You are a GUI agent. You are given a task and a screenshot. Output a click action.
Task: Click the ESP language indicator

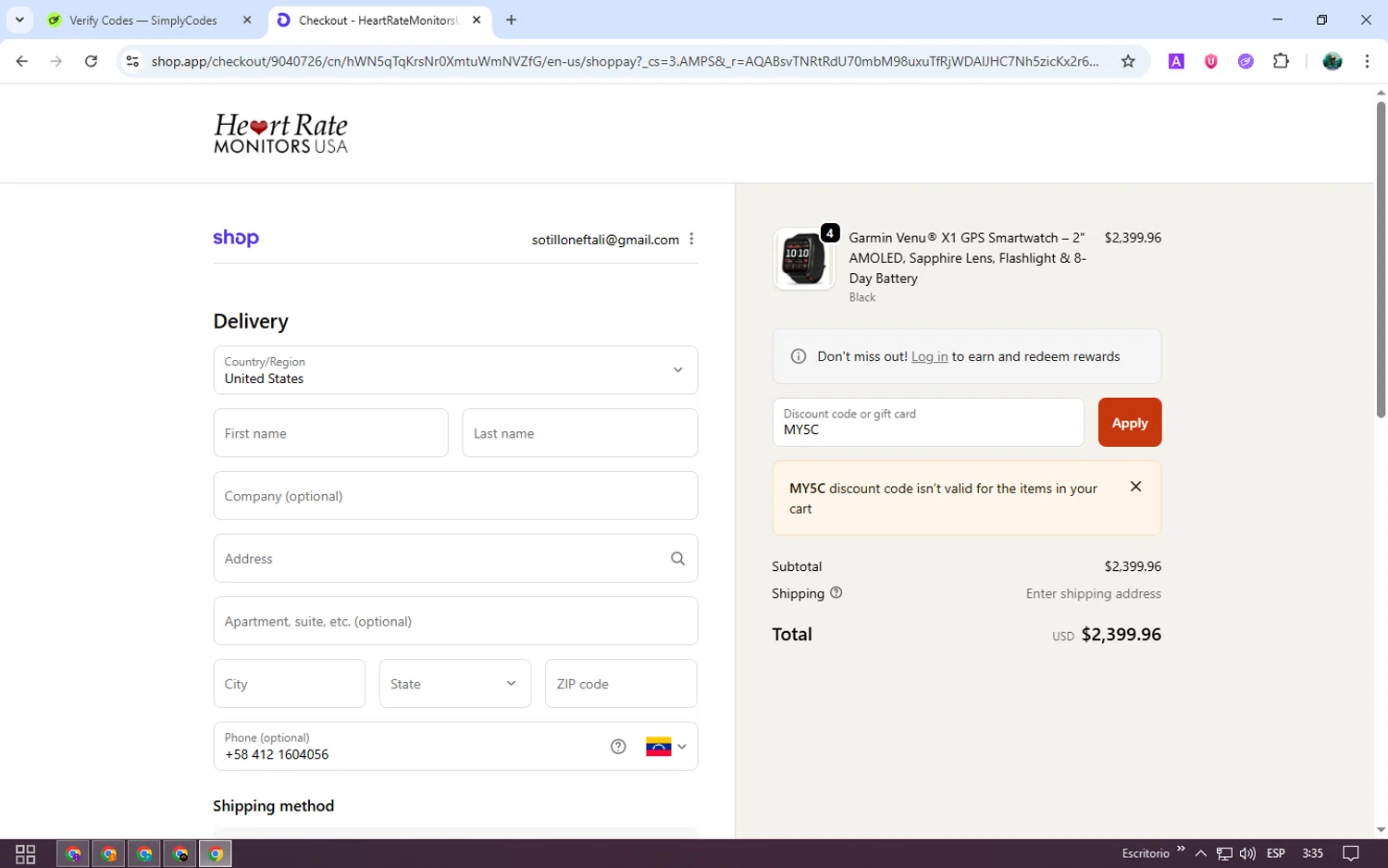tap(1276, 853)
